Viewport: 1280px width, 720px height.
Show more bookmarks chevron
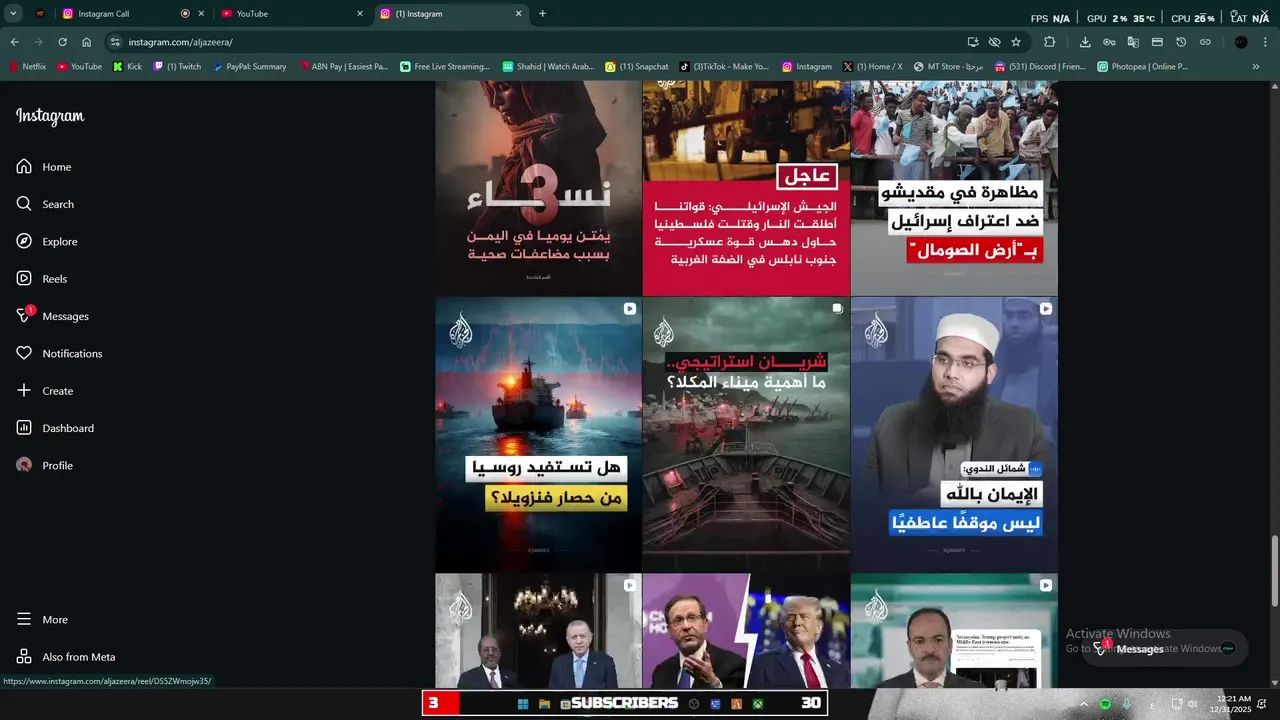pos(1256,67)
